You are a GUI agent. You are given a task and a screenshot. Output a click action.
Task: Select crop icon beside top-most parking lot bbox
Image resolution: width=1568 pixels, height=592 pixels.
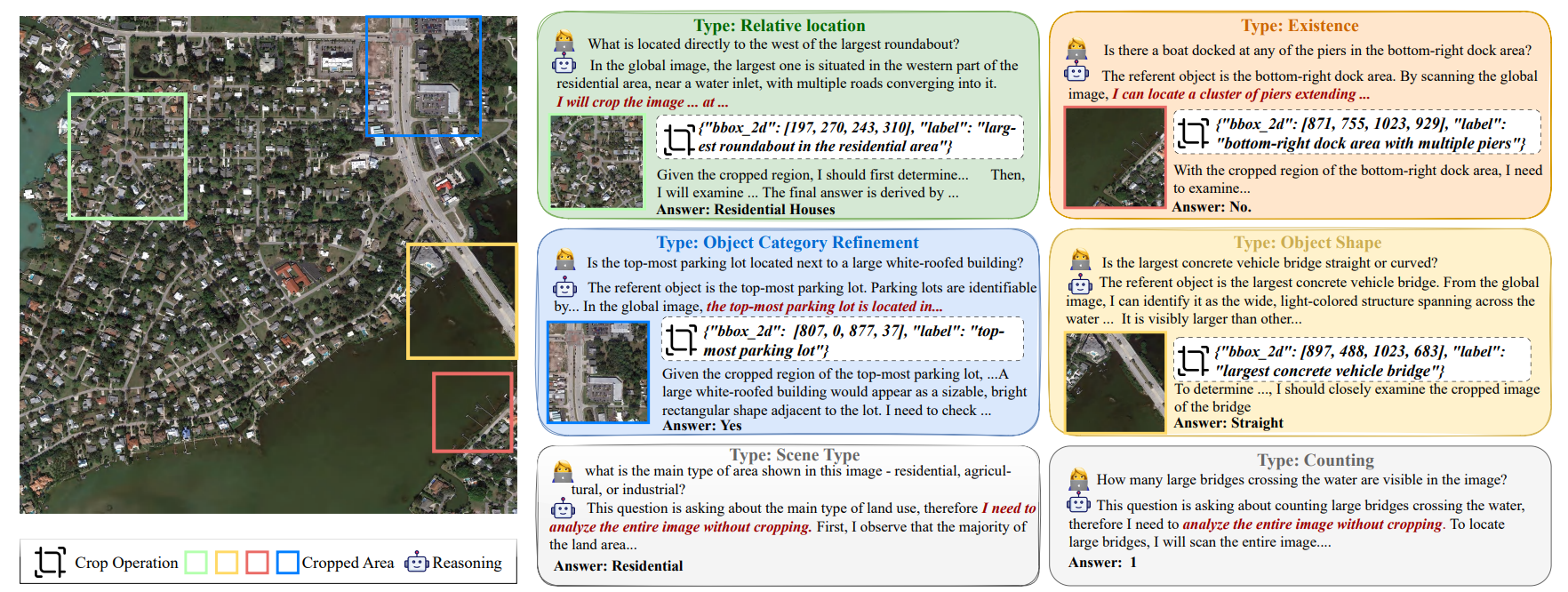coord(682,340)
